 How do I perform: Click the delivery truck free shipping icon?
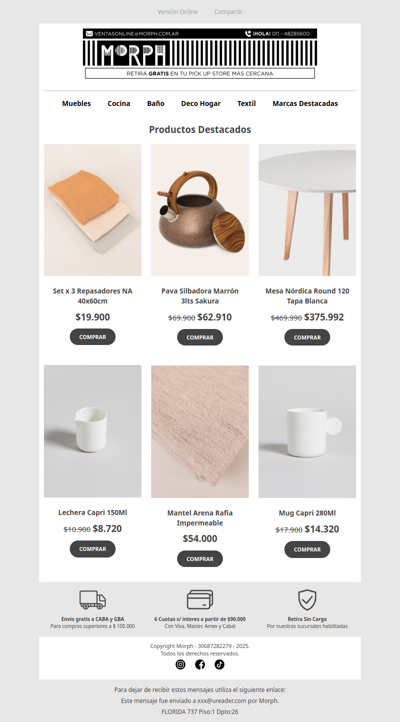coord(93,600)
